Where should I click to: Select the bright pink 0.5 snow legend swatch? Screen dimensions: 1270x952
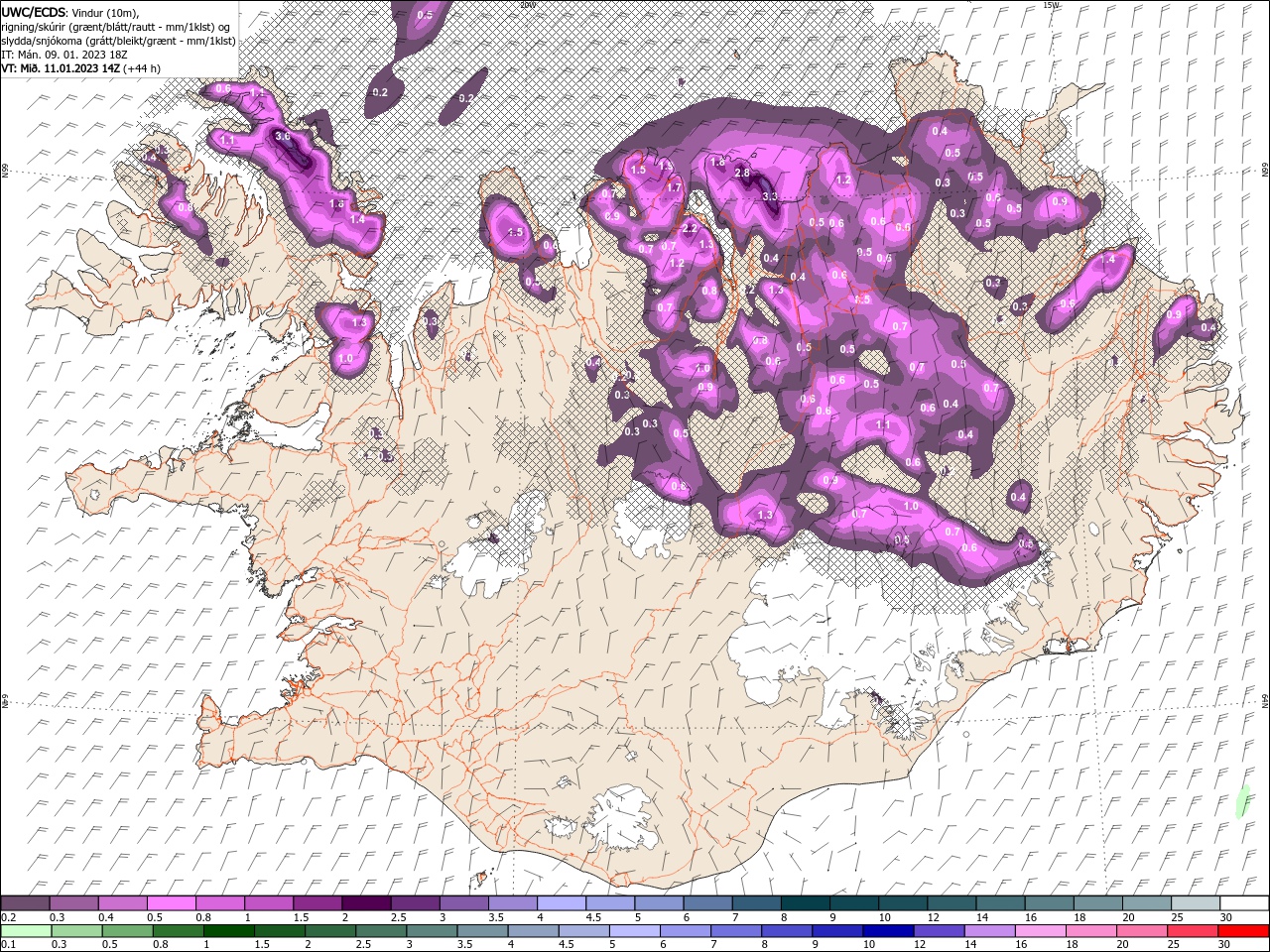coord(172,902)
